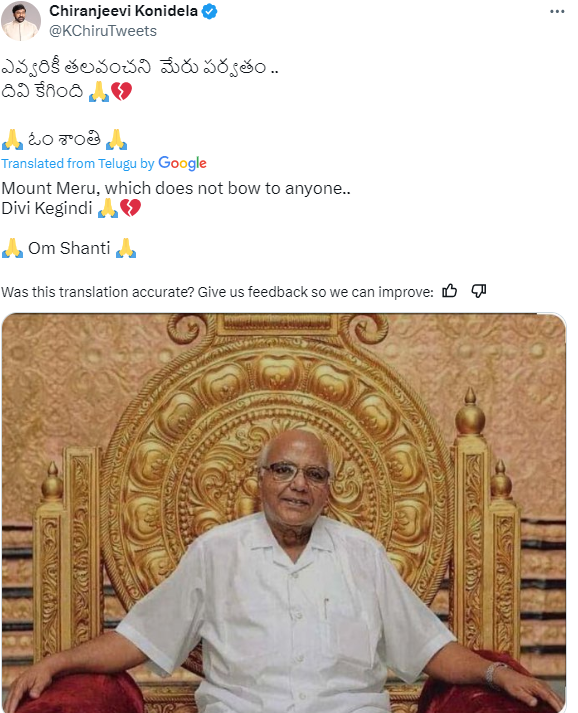Click the original Telugu tweet's first line
Viewport: 578px width, 713px height.
[140, 67]
